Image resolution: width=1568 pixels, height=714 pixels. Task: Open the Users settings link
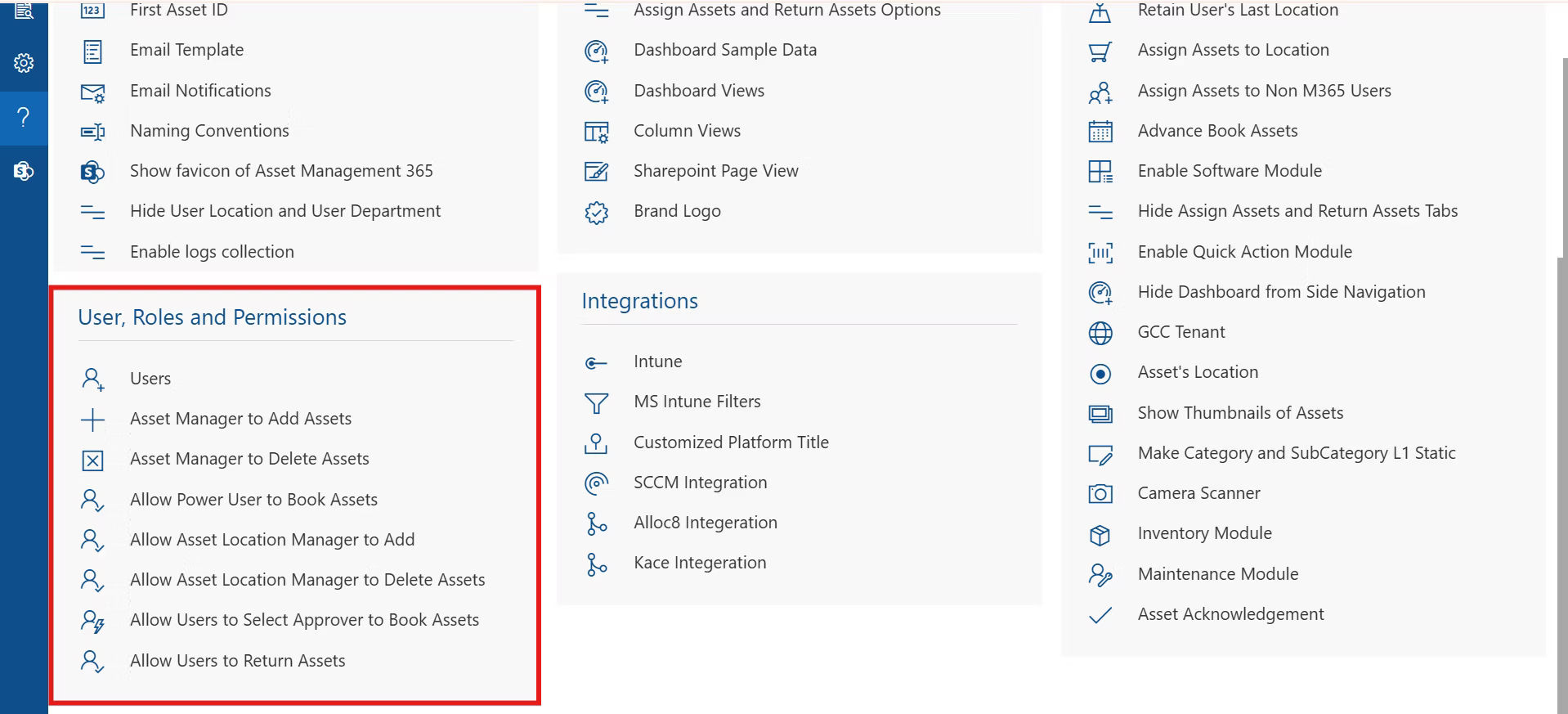coord(150,379)
